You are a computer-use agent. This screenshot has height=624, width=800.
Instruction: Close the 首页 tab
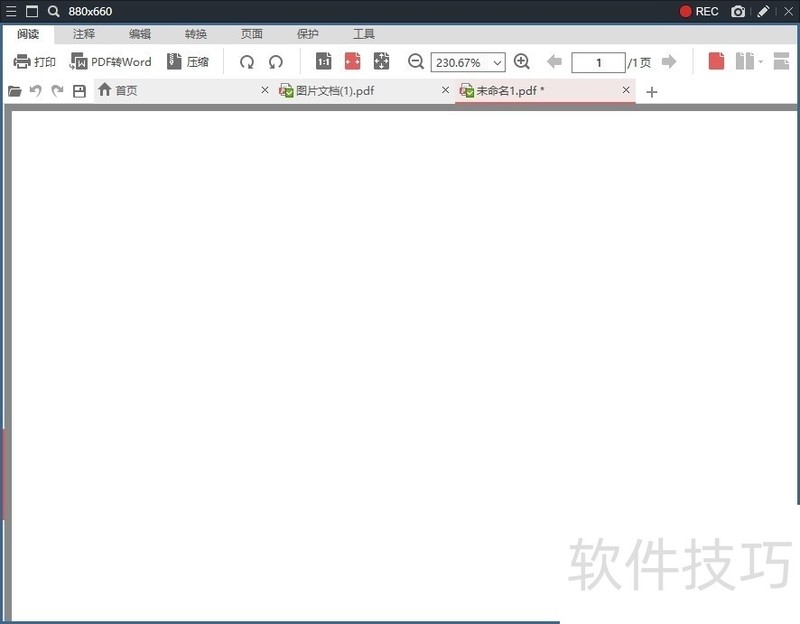(265, 90)
